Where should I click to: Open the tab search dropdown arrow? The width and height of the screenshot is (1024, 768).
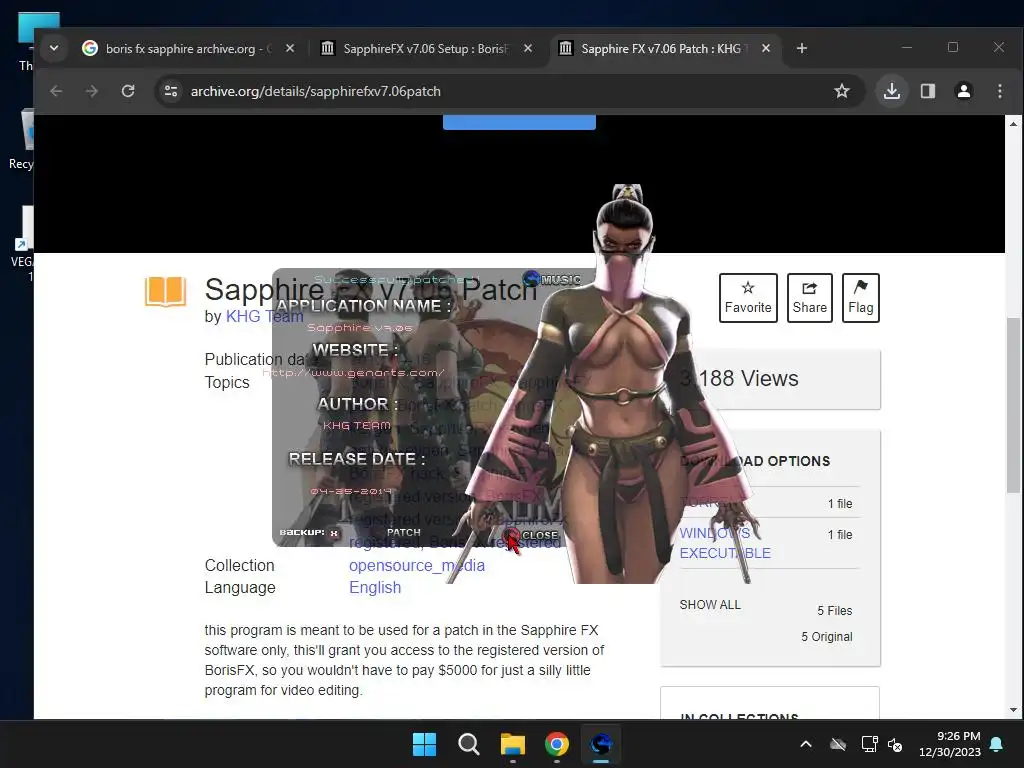tap(54, 48)
